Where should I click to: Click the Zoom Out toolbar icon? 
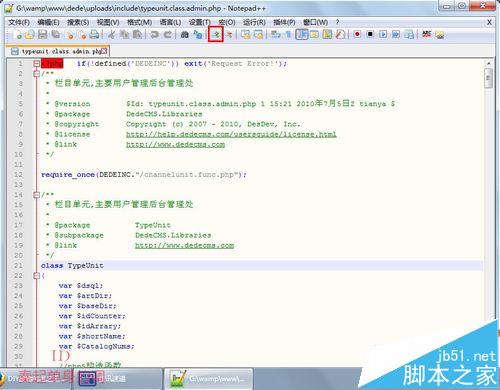(x=229, y=34)
